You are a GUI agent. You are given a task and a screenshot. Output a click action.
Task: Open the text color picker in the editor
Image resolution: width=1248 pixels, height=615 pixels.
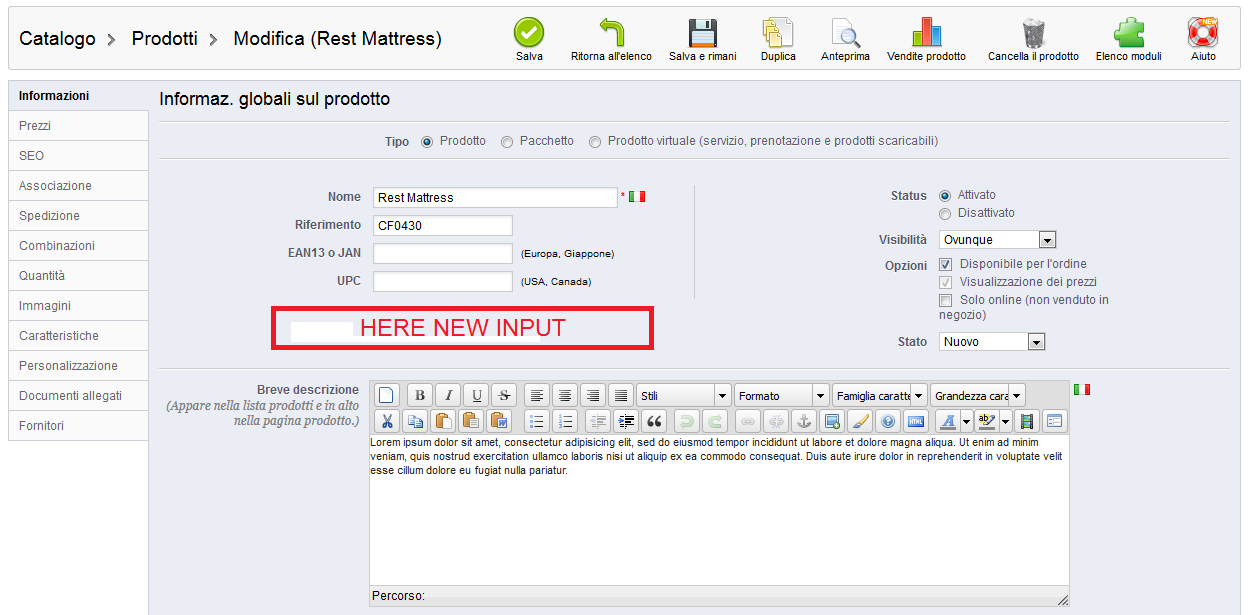coord(949,421)
